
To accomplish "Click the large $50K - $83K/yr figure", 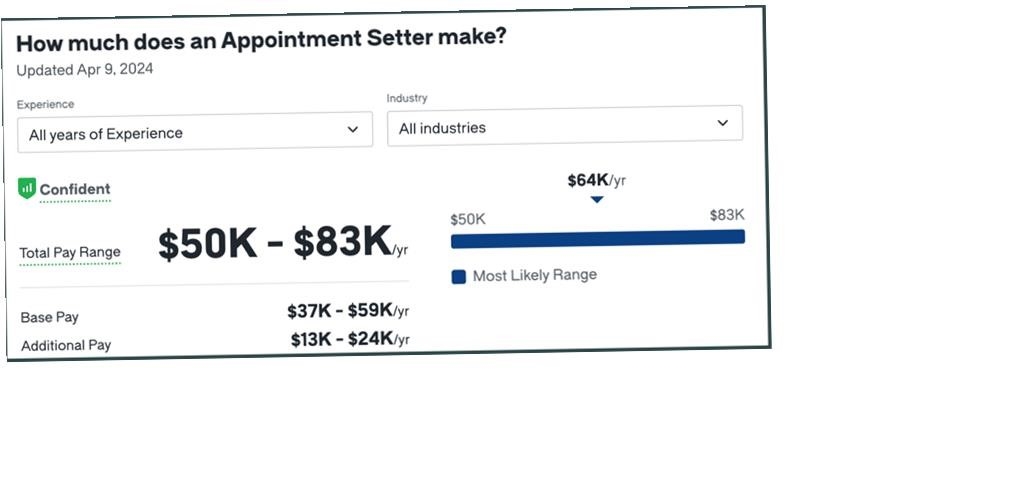I will (283, 243).
